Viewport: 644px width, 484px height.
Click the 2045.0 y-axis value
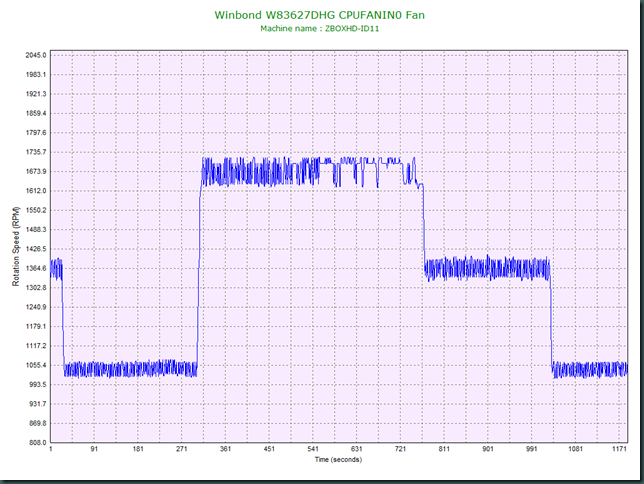36,55
